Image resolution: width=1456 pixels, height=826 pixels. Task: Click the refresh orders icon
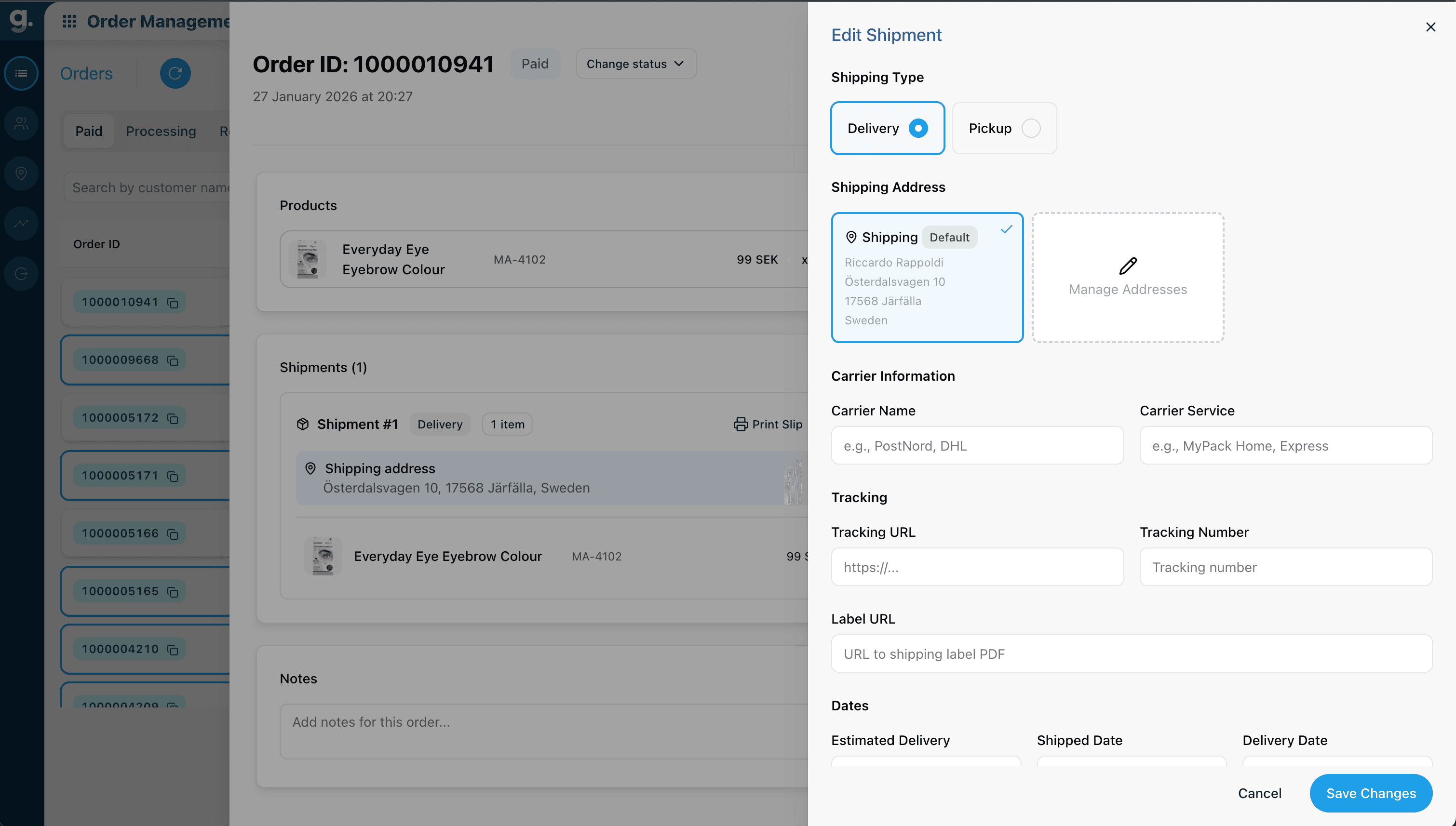pyautogui.click(x=175, y=73)
